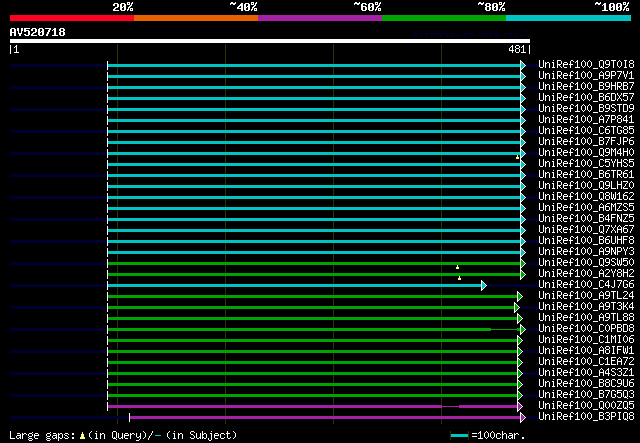
Task: Click the cyan alignment bar for UniRef100_C4J7G6
Action: (x=294, y=285)
